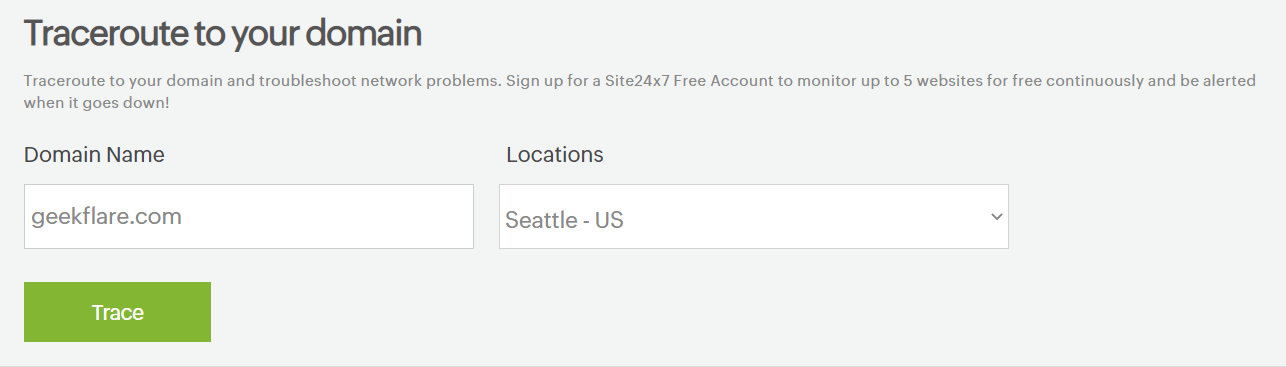Click the small down arrow in the Locations box

996,216
